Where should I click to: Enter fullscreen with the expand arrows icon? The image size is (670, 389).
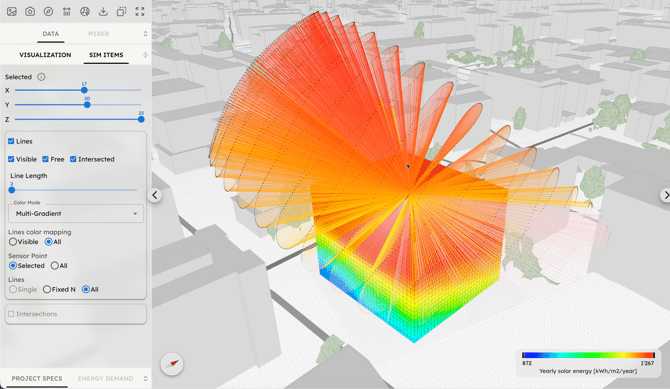[x=140, y=12]
